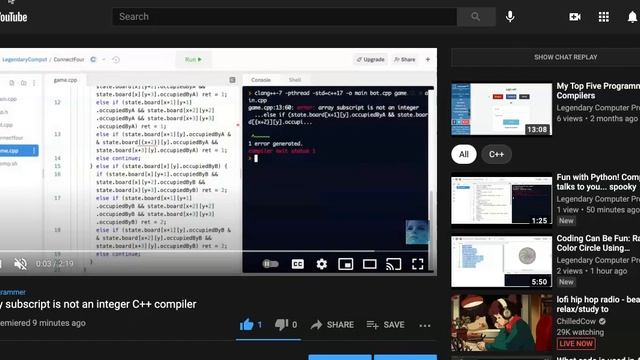Switch to the Console tab
The width and height of the screenshot is (640, 360).
tap(261, 80)
